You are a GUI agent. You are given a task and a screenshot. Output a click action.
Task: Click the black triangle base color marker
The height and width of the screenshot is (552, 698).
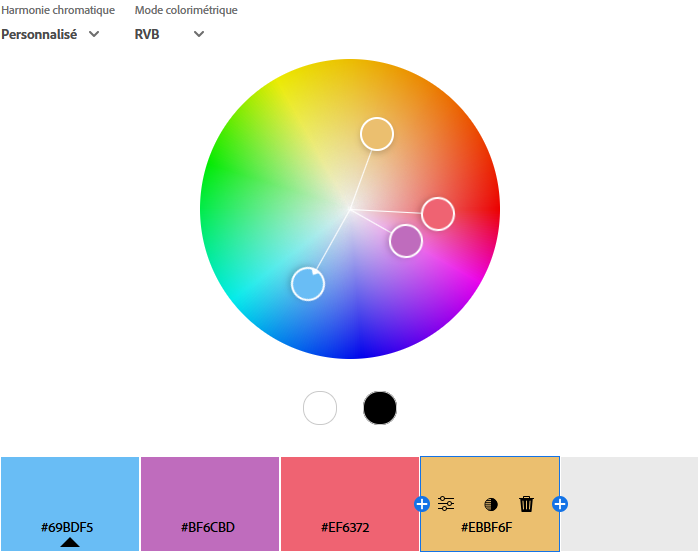pyautogui.click(x=69, y=542)
